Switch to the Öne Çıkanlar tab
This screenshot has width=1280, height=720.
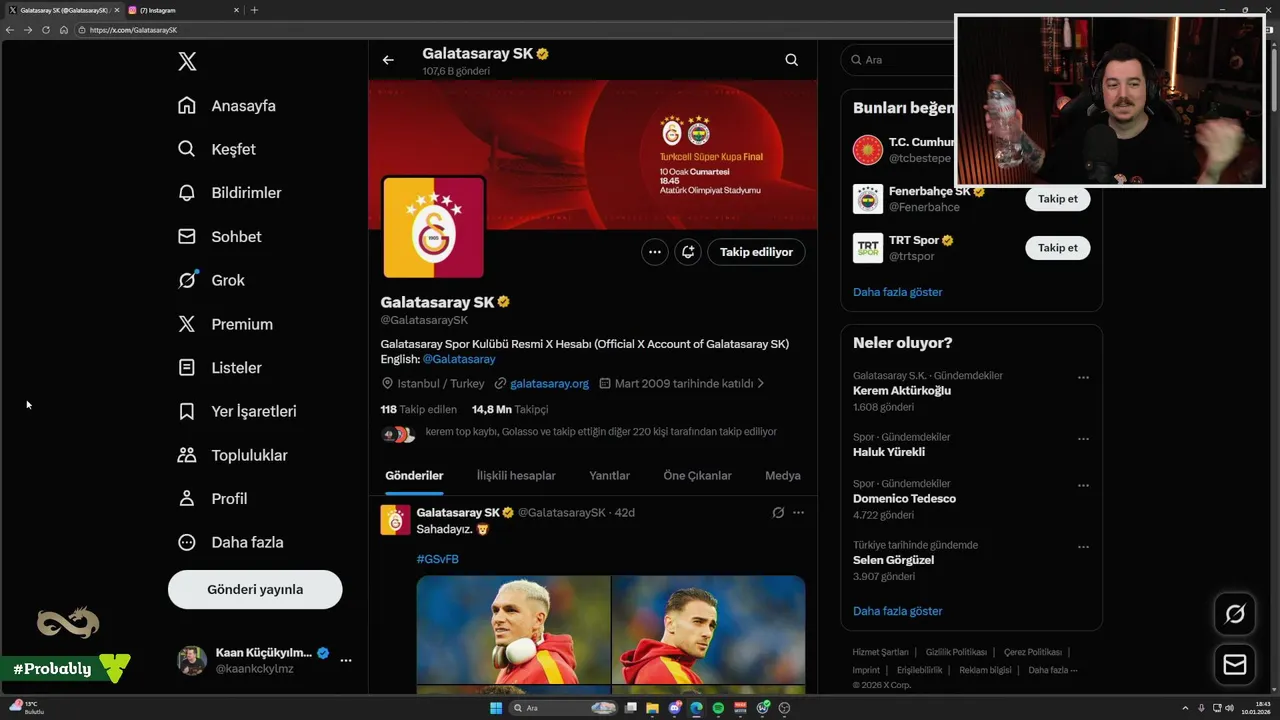698,476
